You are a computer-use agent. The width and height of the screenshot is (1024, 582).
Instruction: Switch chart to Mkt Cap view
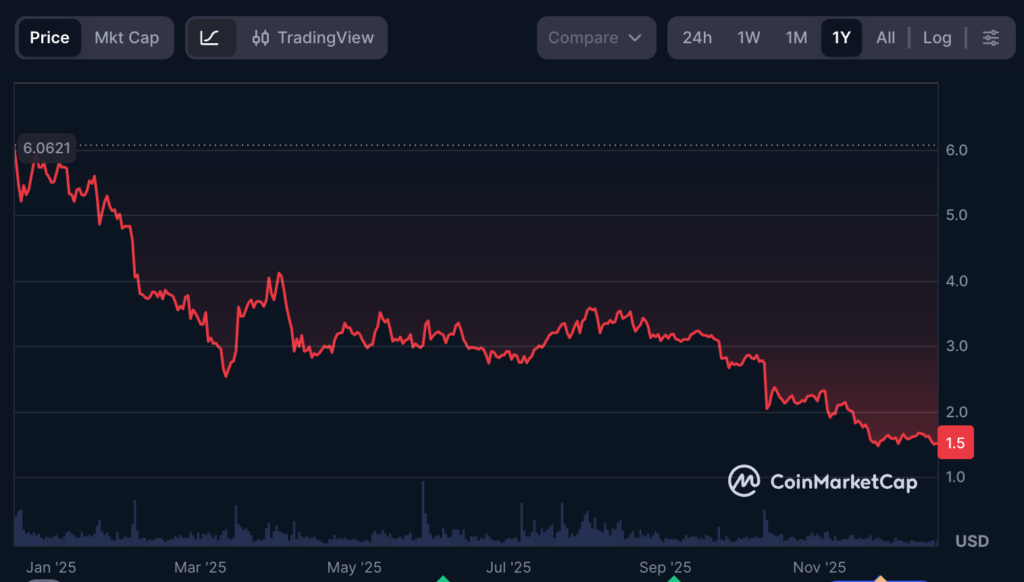[x=126, y=38]
